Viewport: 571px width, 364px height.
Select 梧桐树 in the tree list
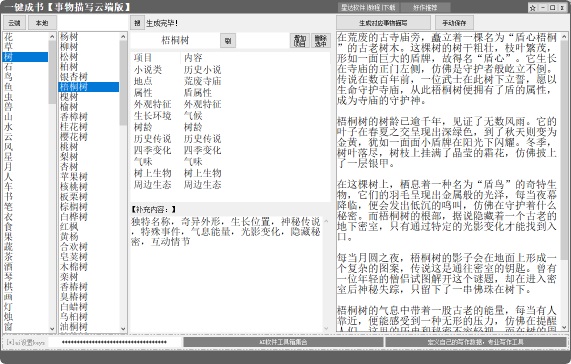tap(89, 87)
